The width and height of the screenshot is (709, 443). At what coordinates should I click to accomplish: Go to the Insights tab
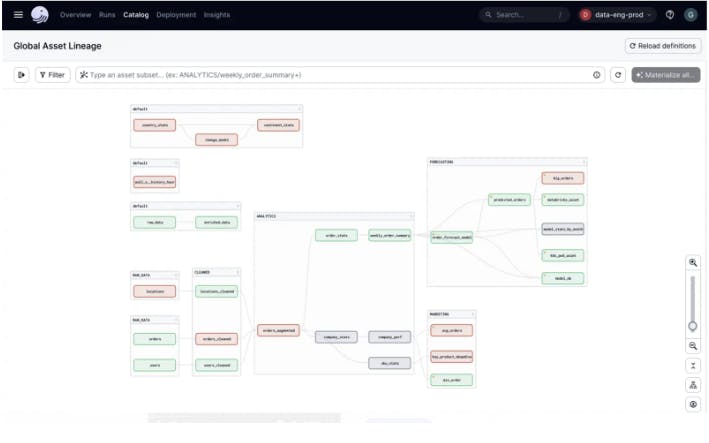coord(217,15)
